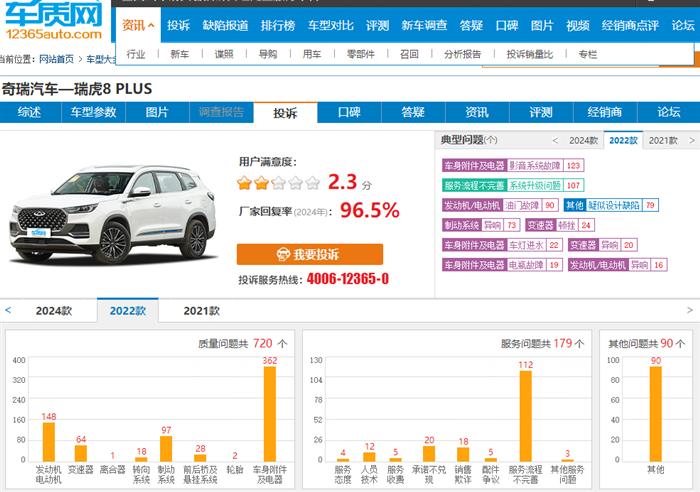
Task: Open 新车调查 in the top navigation
Action: (x=424, y=25)
